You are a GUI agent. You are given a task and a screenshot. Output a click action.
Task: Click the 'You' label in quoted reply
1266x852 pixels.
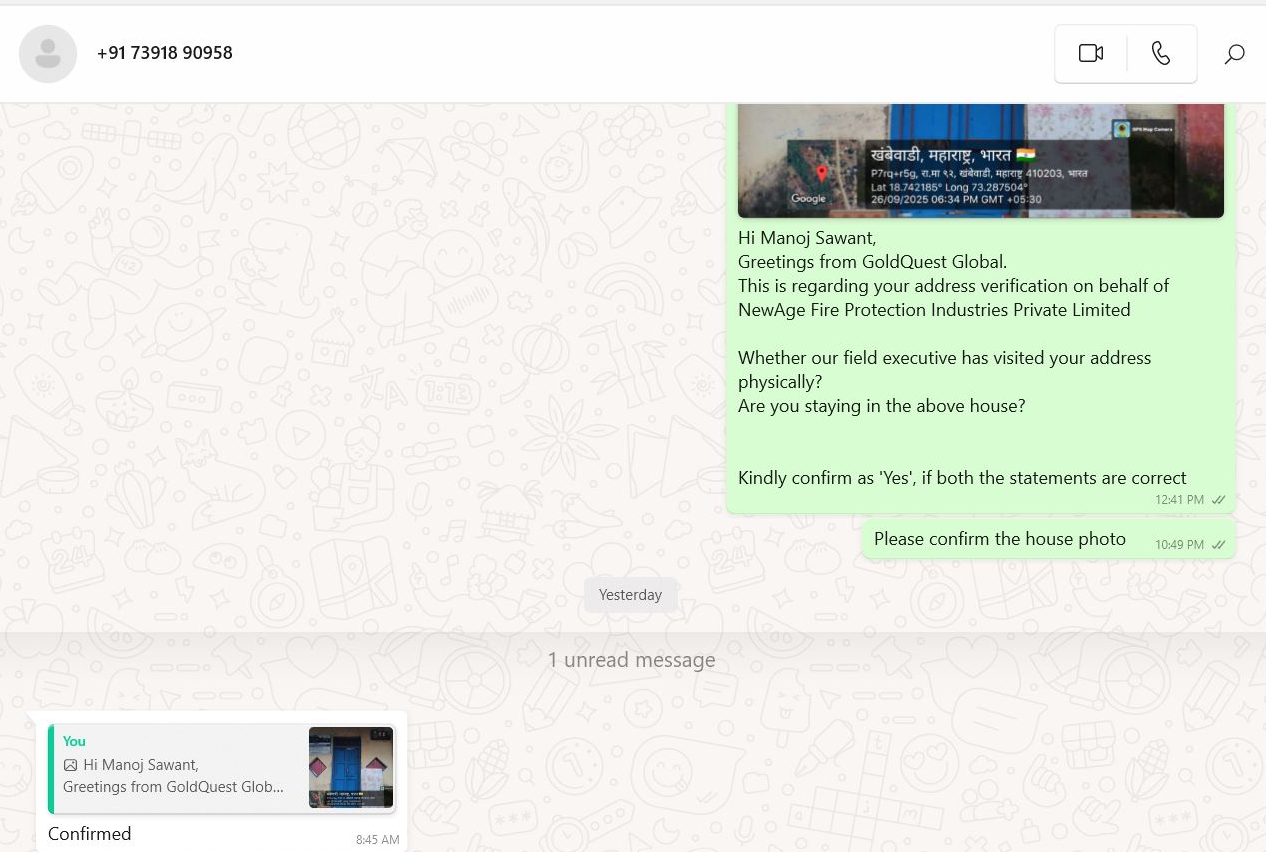click(x=74, y=741)
